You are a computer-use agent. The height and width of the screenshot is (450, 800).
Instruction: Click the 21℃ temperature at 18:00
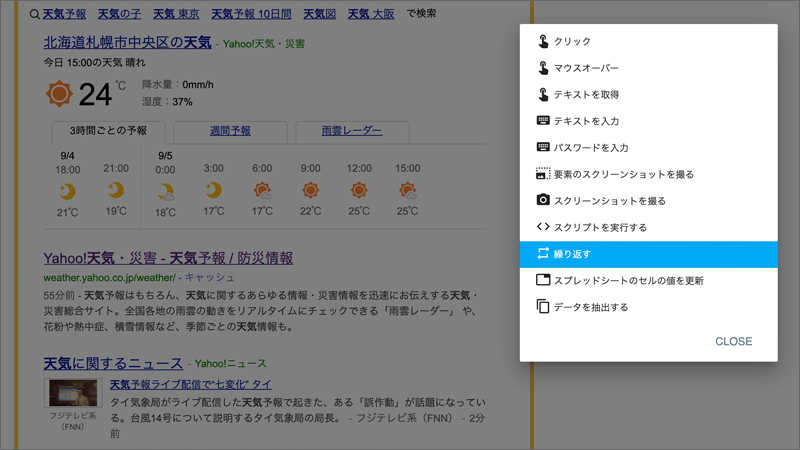(67, 212)
